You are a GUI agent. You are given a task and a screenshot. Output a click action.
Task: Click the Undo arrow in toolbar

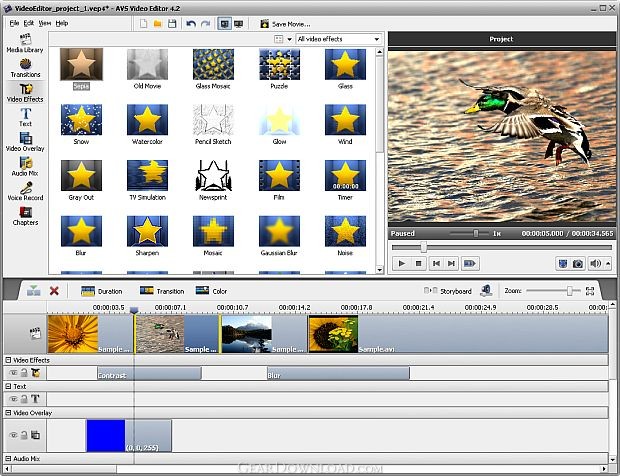click(190, 23)
